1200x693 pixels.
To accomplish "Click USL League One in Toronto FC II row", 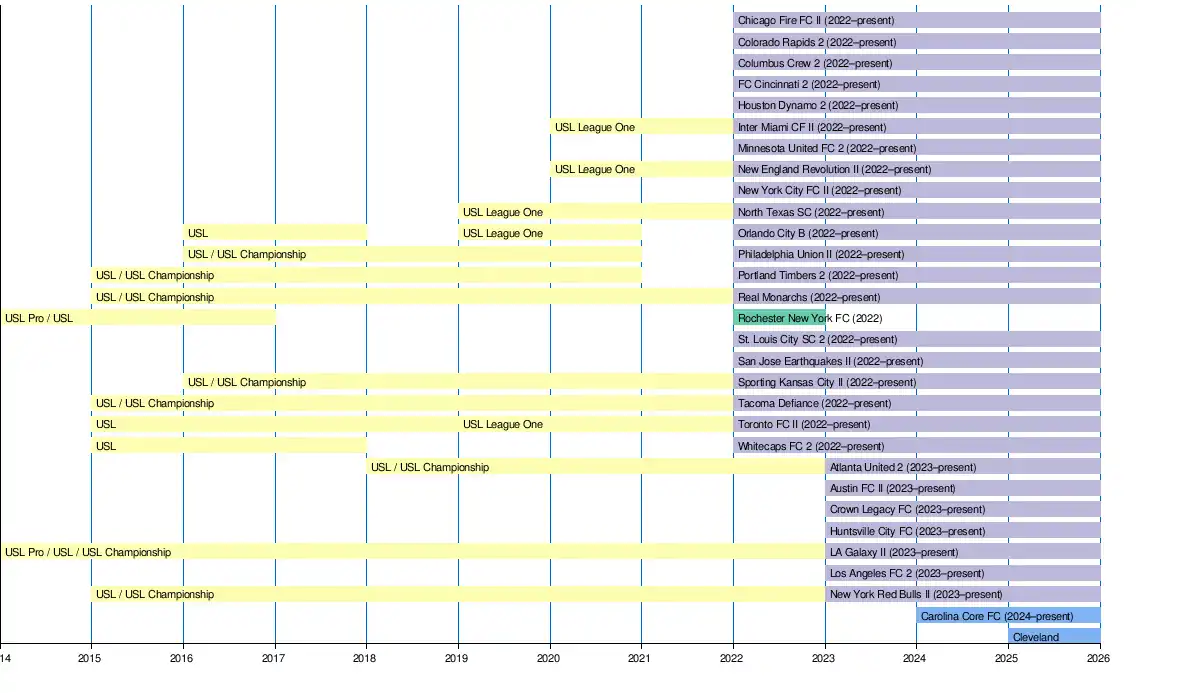I will tap(503, 424).
